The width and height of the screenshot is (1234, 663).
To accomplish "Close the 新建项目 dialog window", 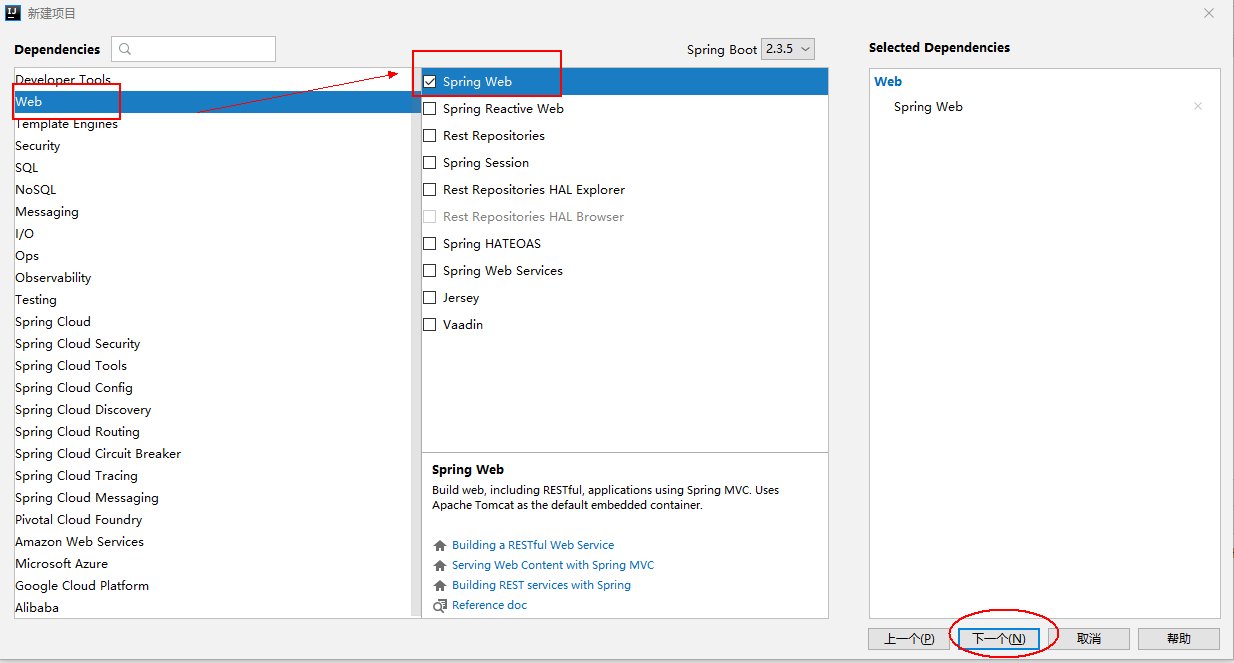I will pyautogui.click(x=1209, y=13).
